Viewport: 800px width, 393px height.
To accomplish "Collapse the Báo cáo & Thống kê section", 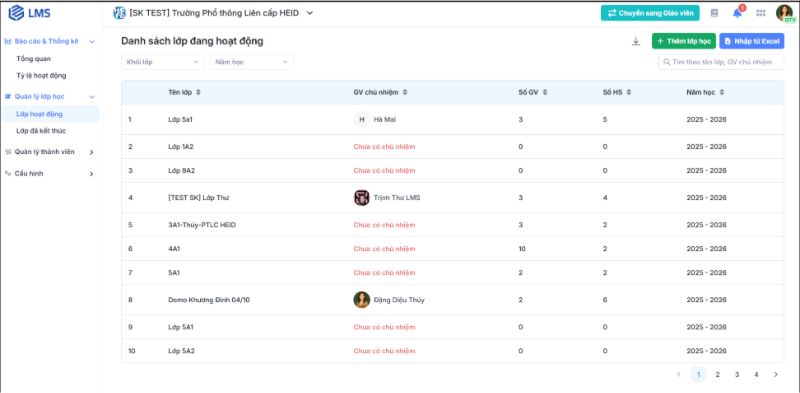I will pos(92,41).
